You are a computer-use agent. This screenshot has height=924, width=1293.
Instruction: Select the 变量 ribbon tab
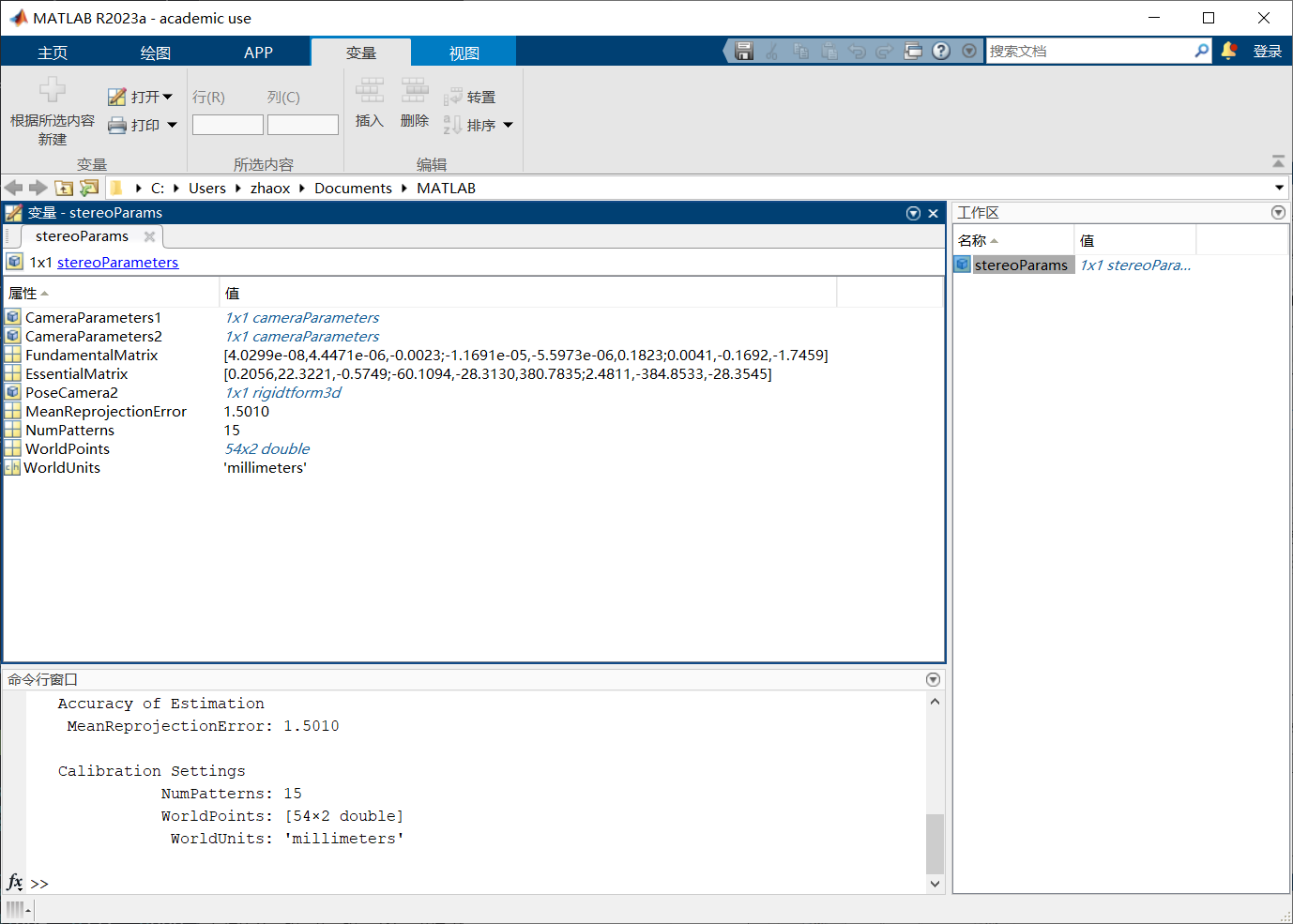click(x=361, y=53)
